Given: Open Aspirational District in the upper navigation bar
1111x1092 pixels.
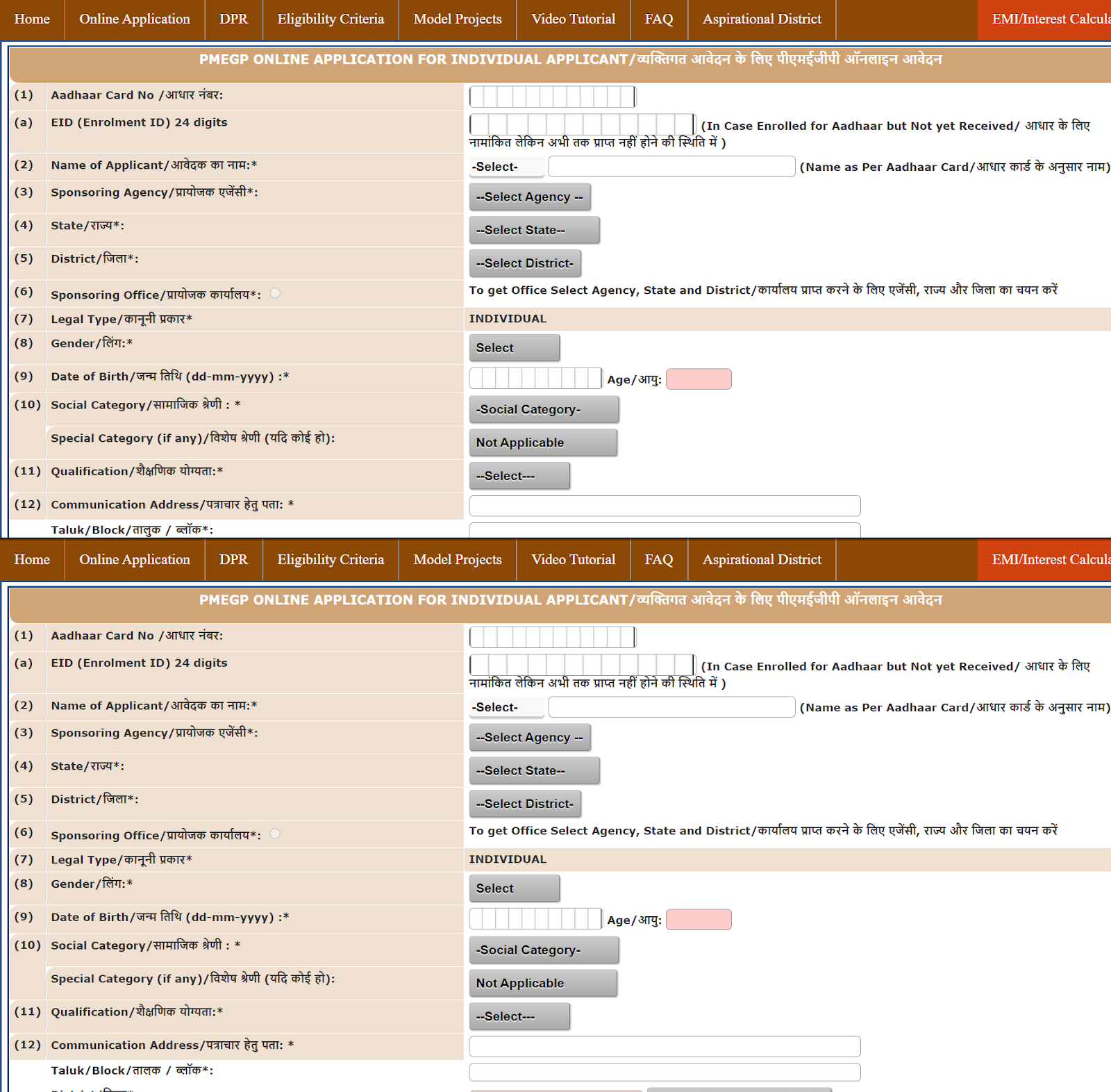Looking at the screenshot, I should point(762,19).
